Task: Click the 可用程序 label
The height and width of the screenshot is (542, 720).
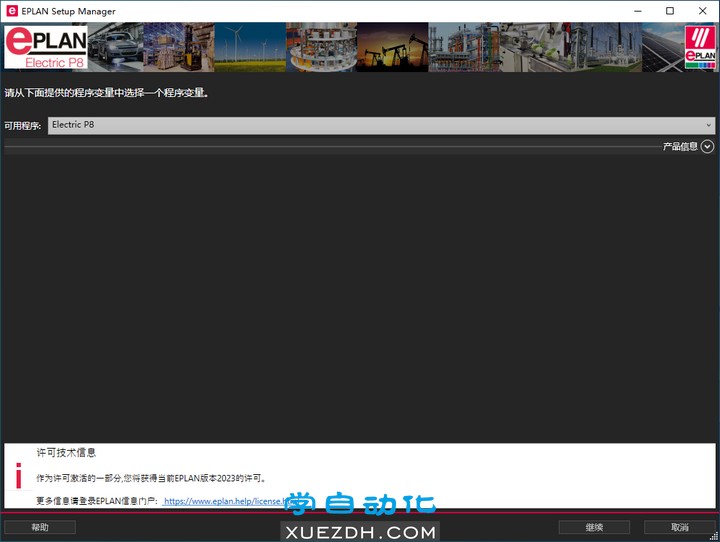Action: pos(22,125)
